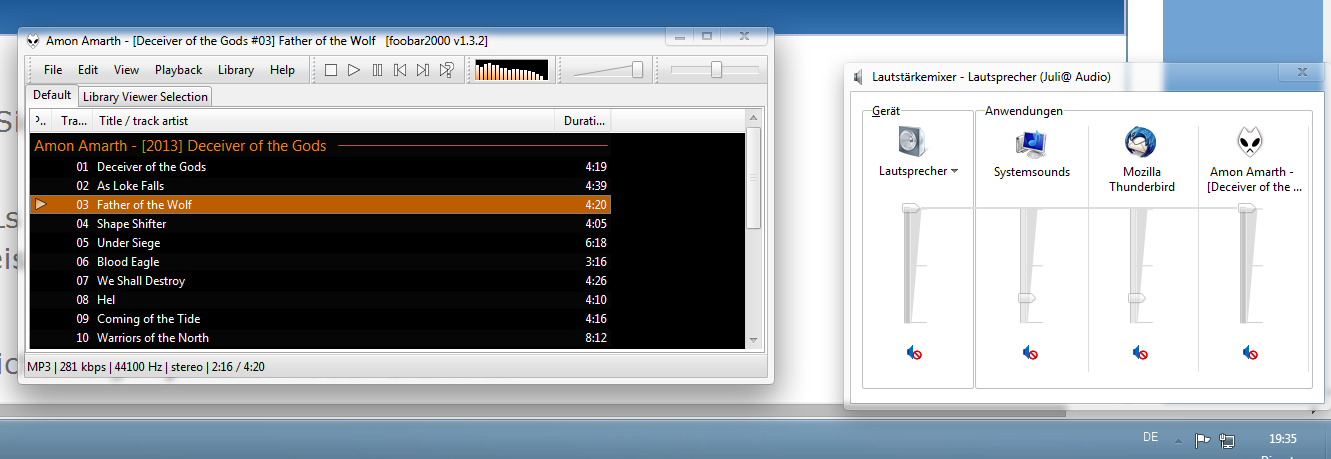
Task: Click the network tray icon
Action: point(1227,439)
